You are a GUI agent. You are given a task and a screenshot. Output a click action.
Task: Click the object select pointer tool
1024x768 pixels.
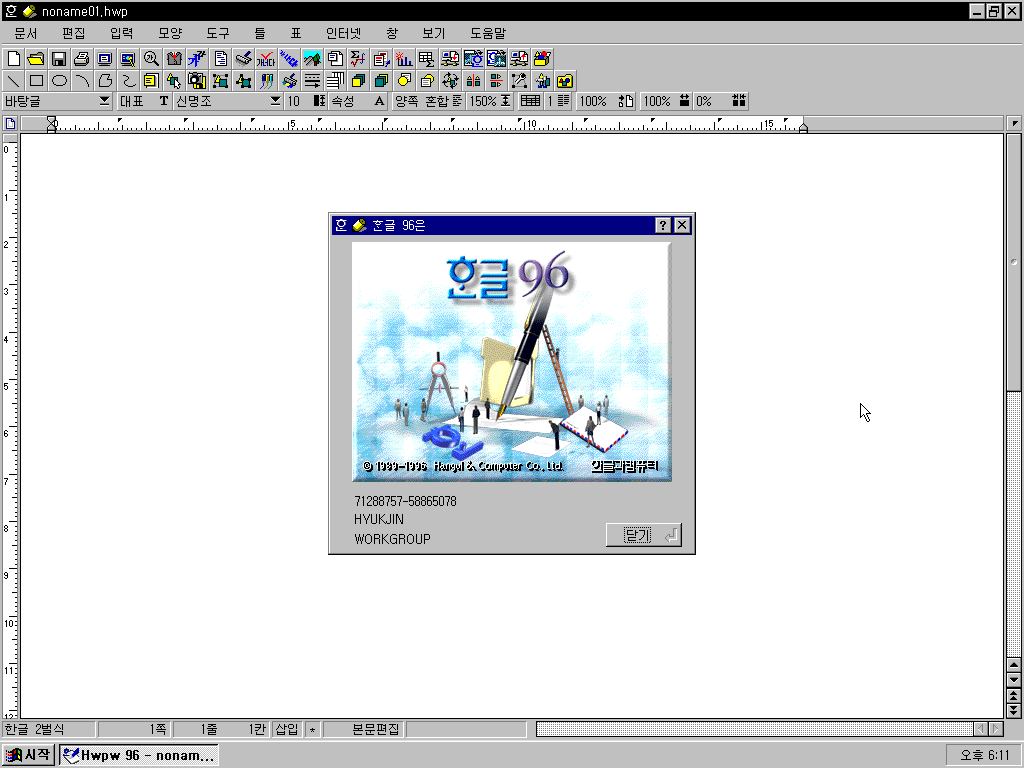click(174, 81)
